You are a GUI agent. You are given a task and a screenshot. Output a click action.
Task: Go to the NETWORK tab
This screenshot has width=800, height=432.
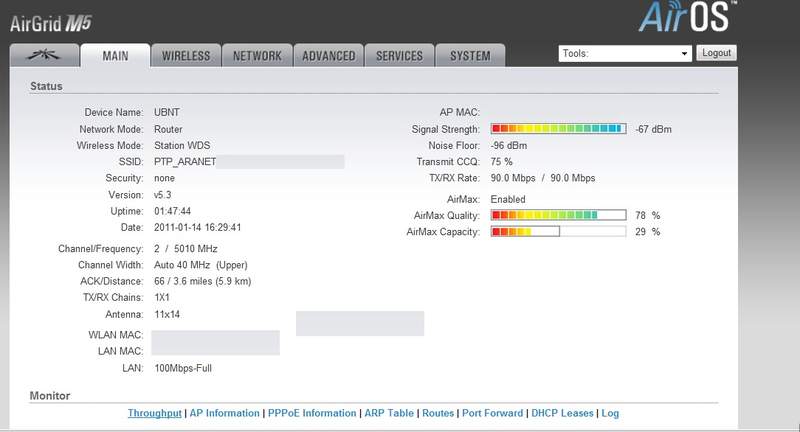257,56
